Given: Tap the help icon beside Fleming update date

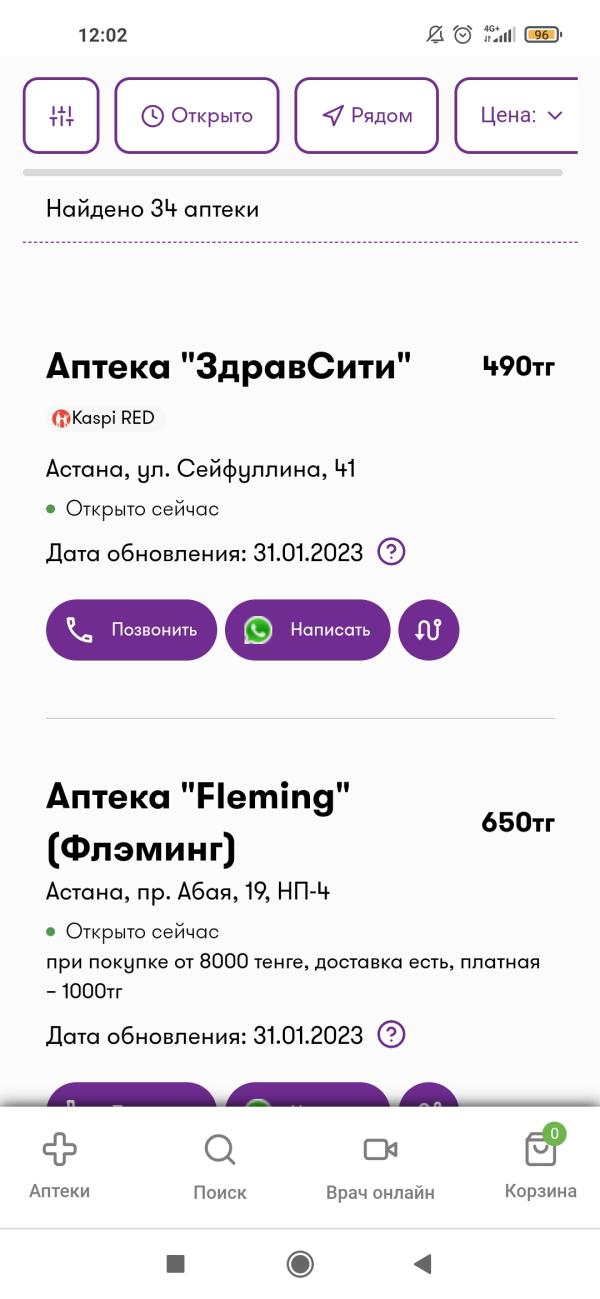Looking at the screenshot, I should (x=392, y=1034).
